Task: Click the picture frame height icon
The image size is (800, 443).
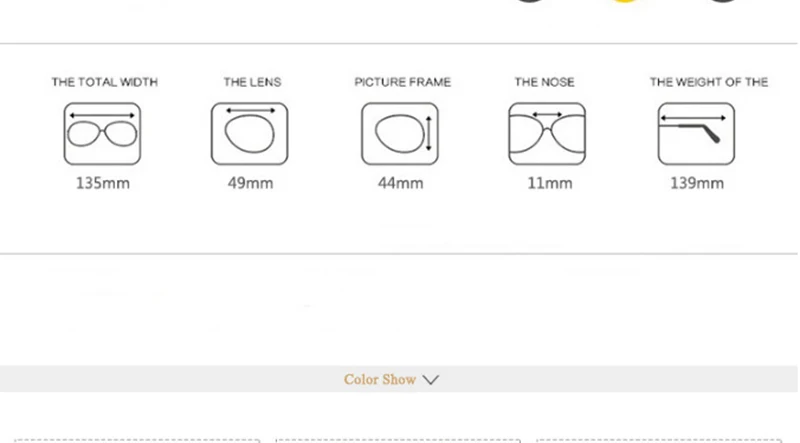Action: click(x=400, y=134)
